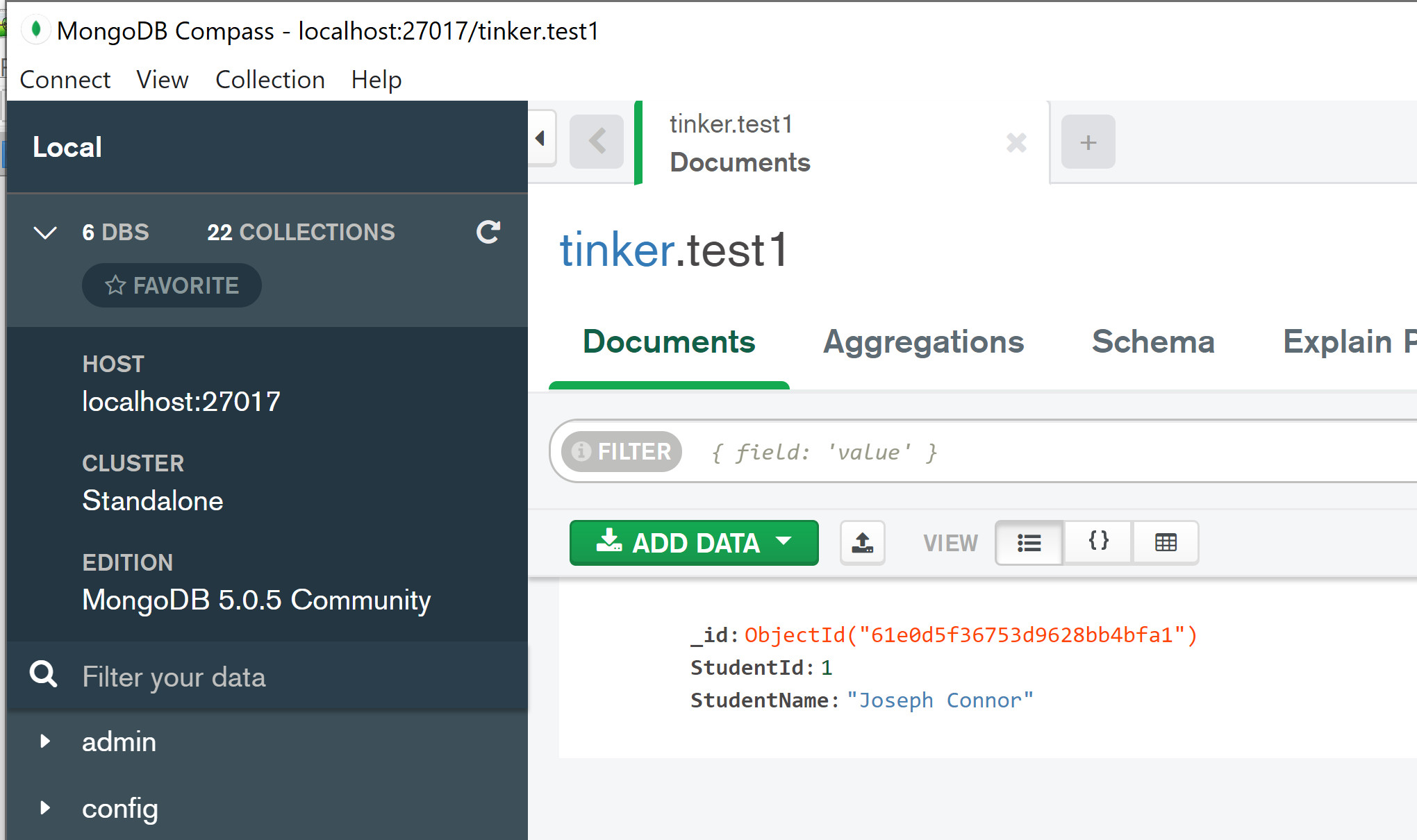Open the Collection menu
The height and width of the screenshot is (840, 1417).
270,80
